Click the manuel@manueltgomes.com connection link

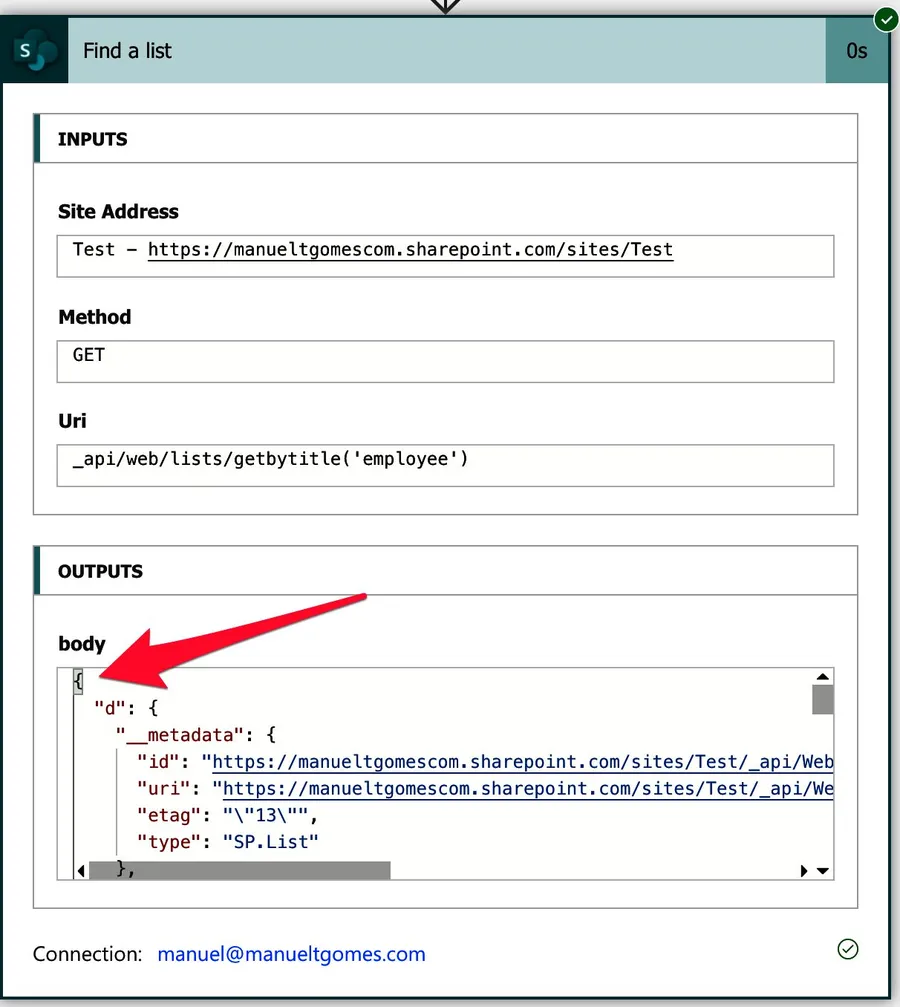(291, 954)
